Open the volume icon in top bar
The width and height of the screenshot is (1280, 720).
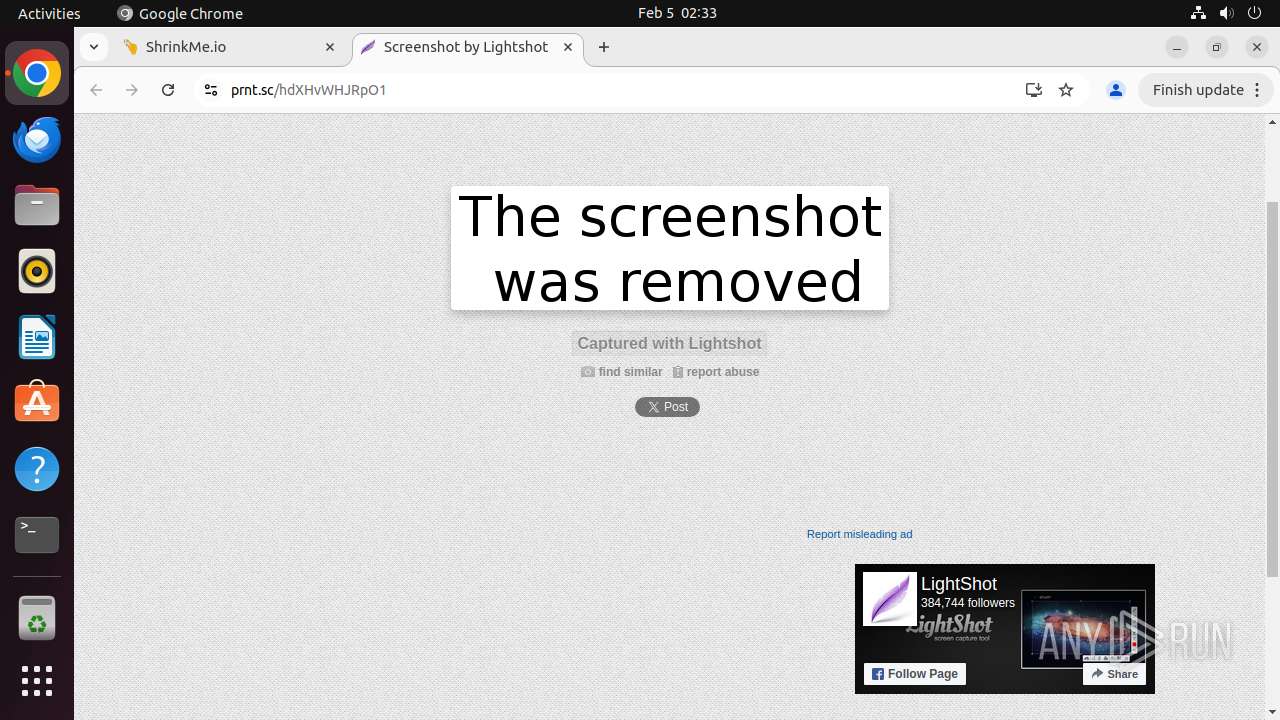pos(1227,13)
